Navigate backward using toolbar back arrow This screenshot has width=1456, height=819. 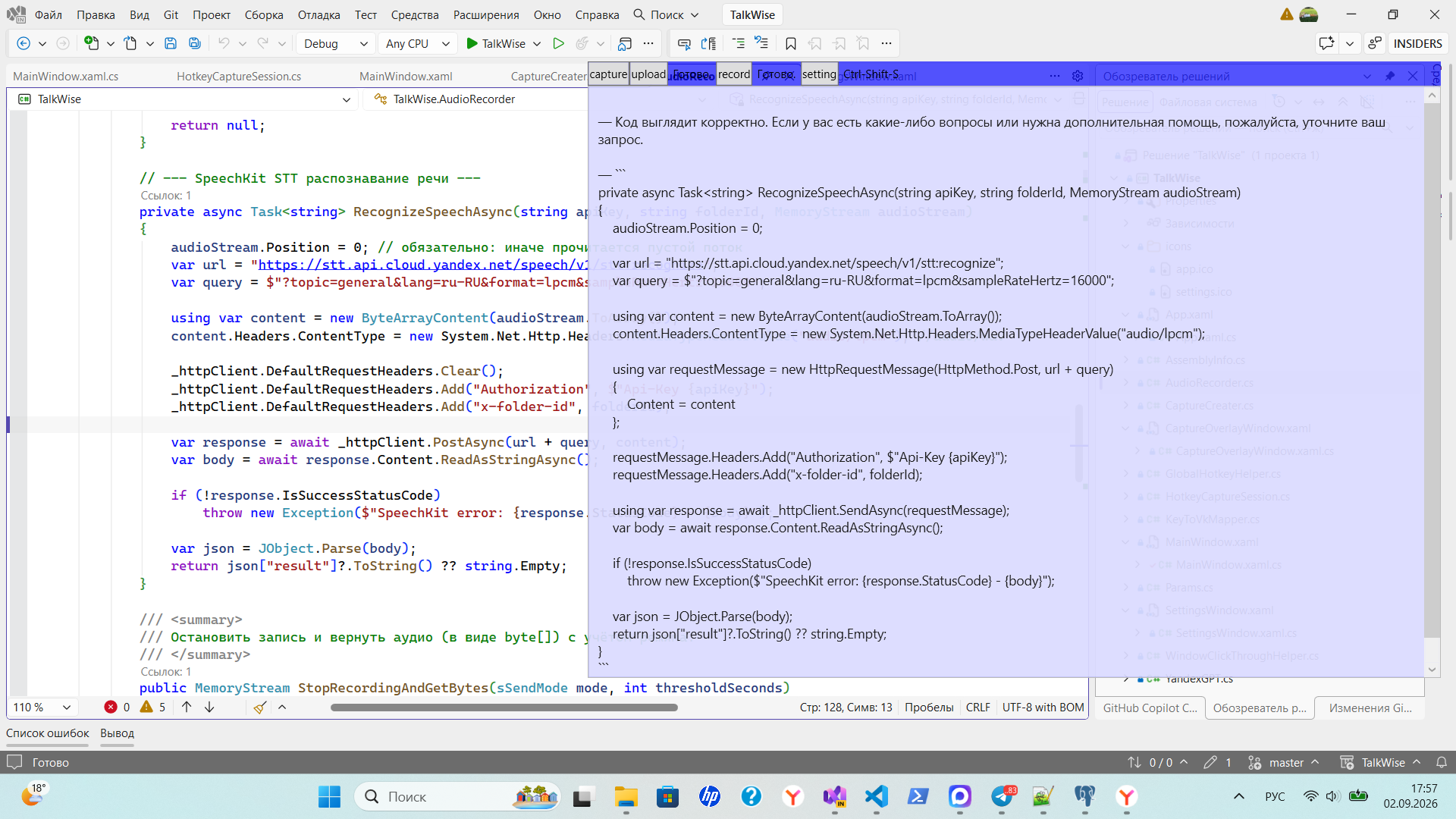(x=23, y=44)
